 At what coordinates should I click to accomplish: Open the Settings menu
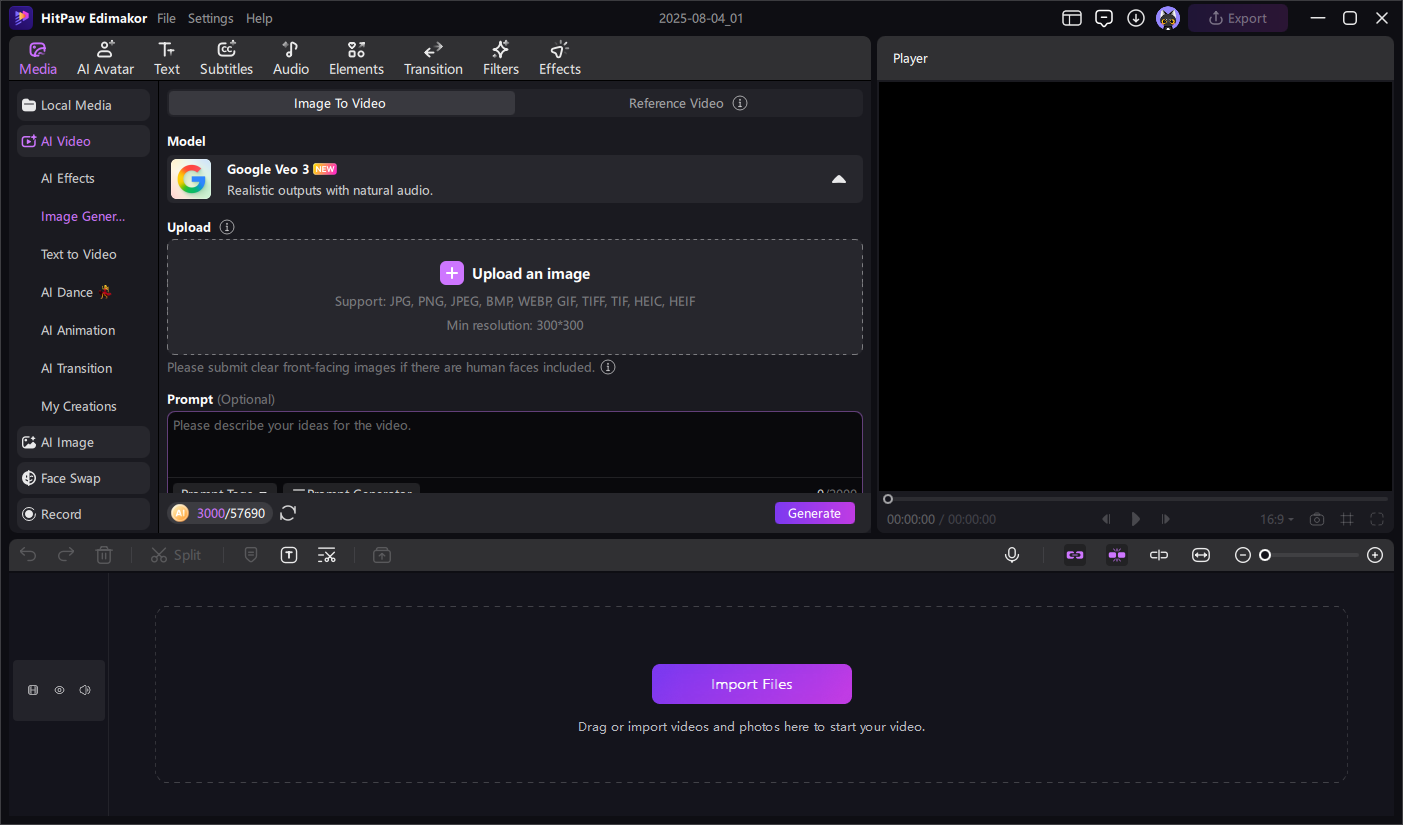coord(210,18)
